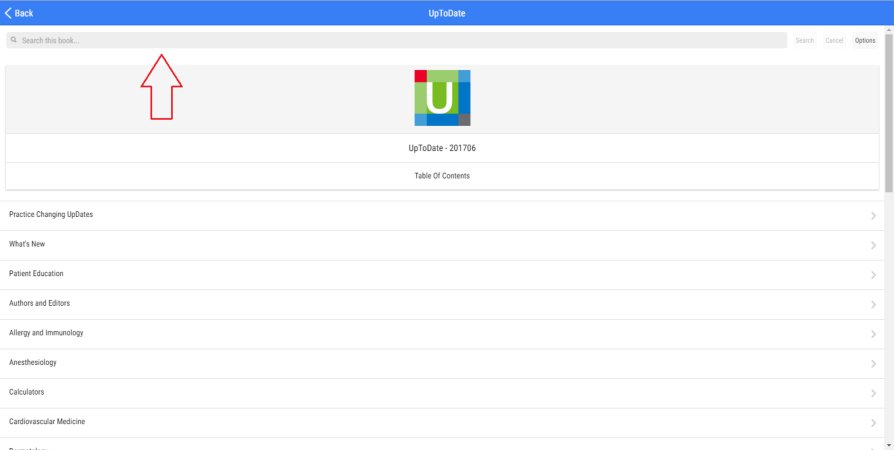Click the UpToDate logo image
Screen dimensions: 894x450
coord(442,98)
